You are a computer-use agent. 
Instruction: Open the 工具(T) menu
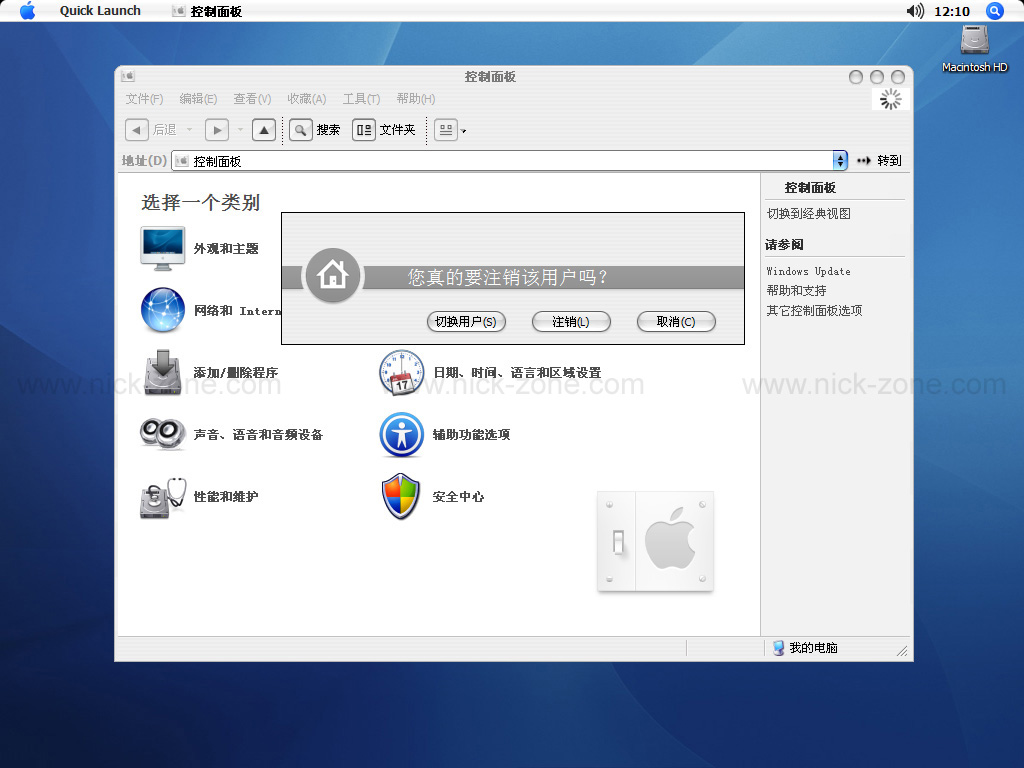361,99
